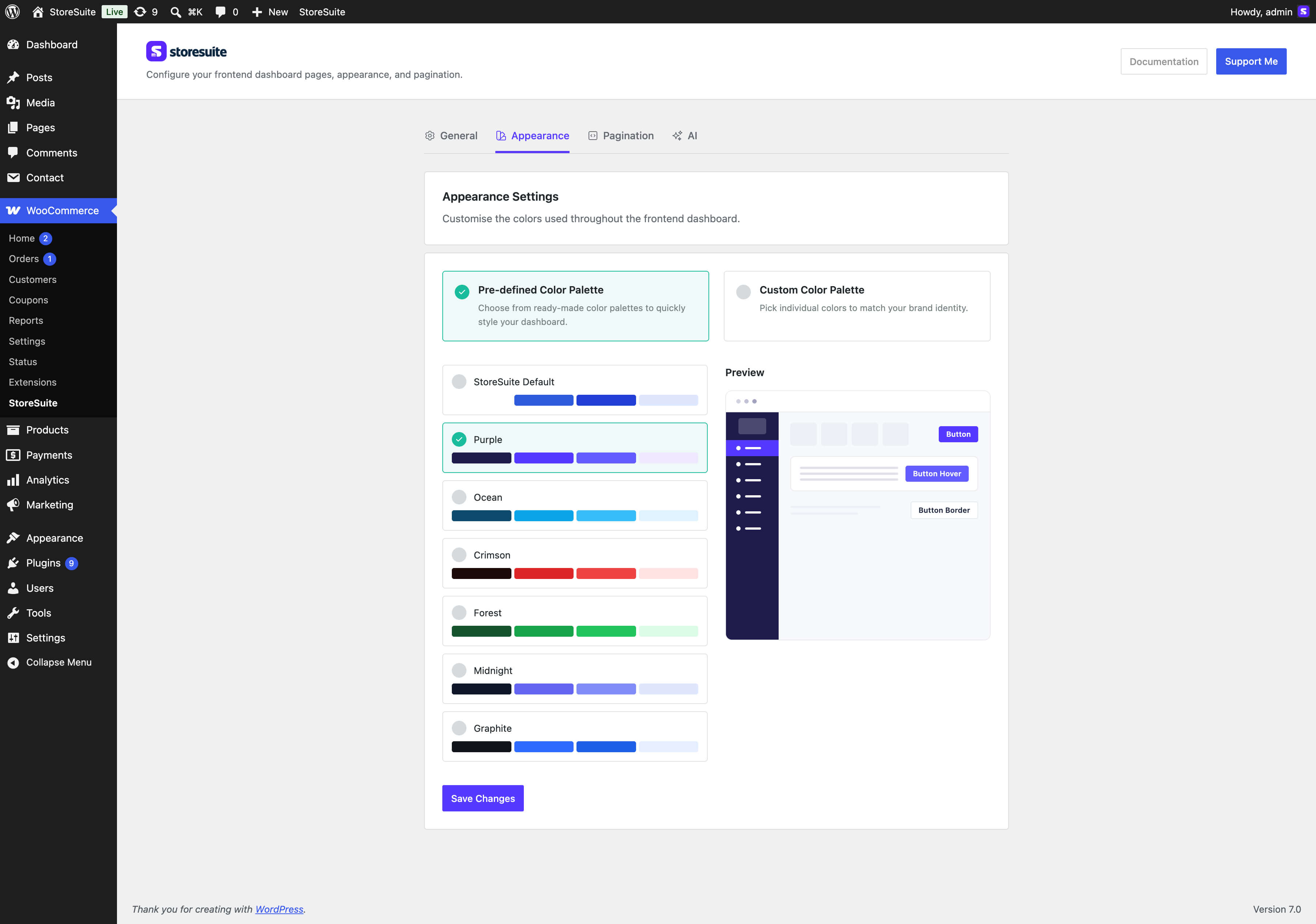Select the Forest palette radio
The image size is (1316, 924).
[459, 613]
